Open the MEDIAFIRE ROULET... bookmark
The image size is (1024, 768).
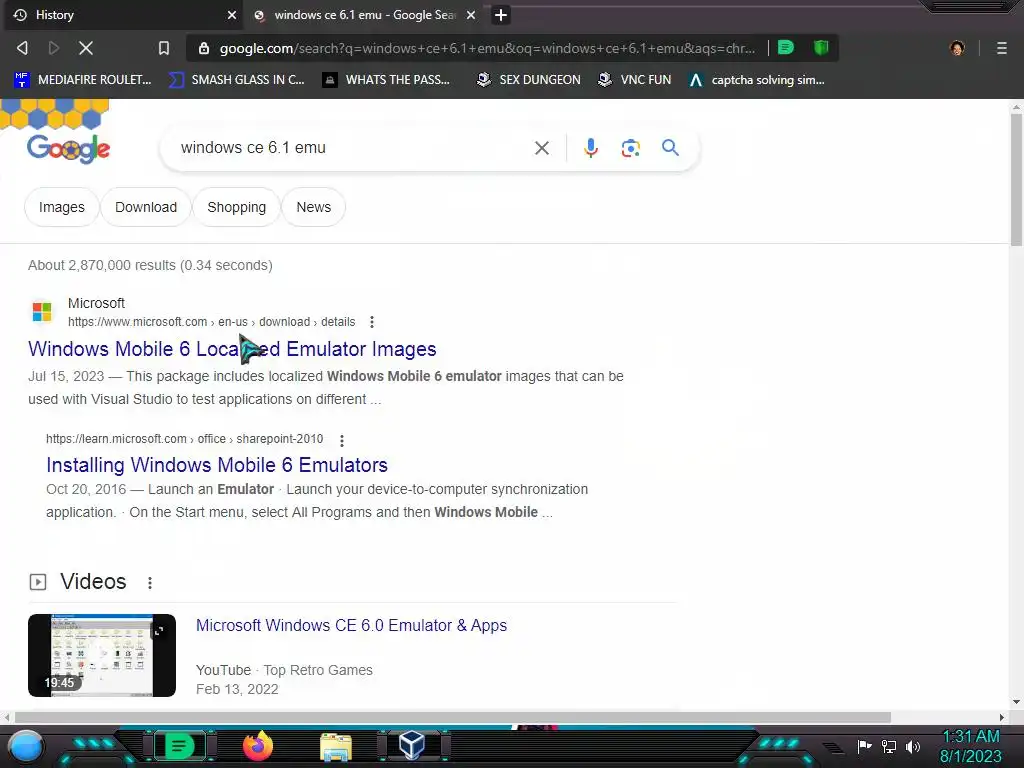82,80
